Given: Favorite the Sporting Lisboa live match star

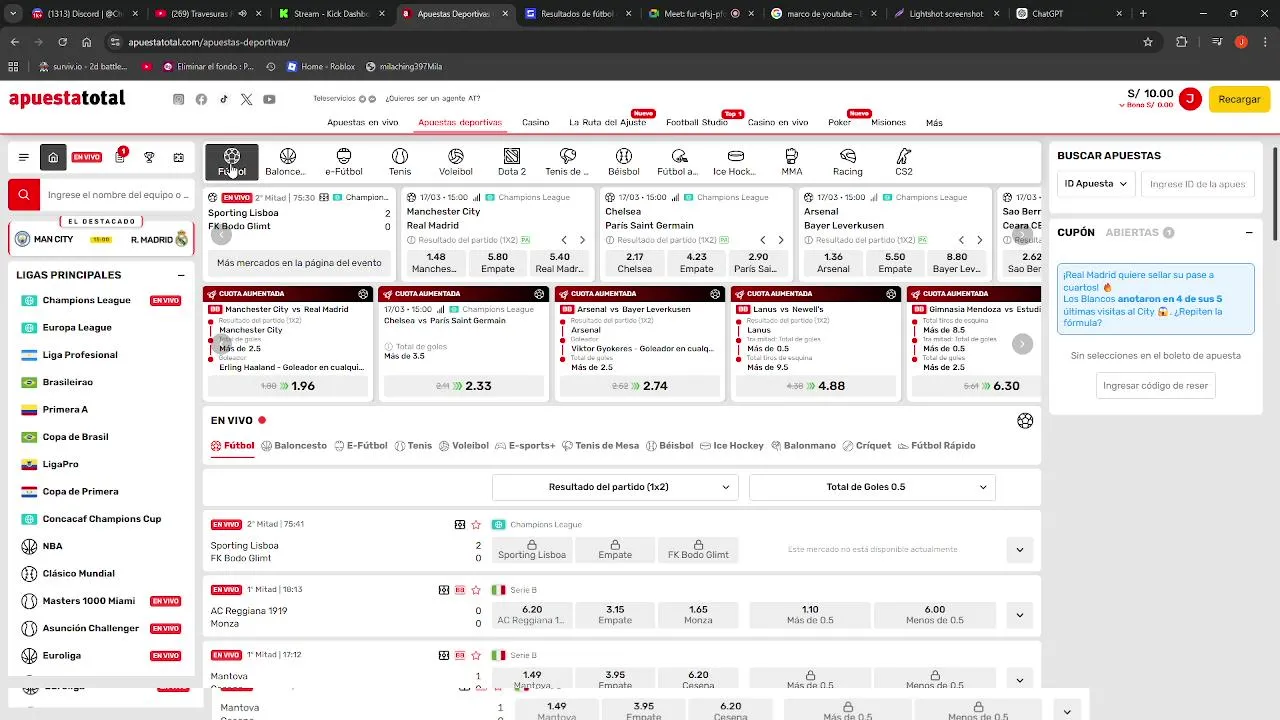Looking at the screenshot, I should (x=476, y=524).
